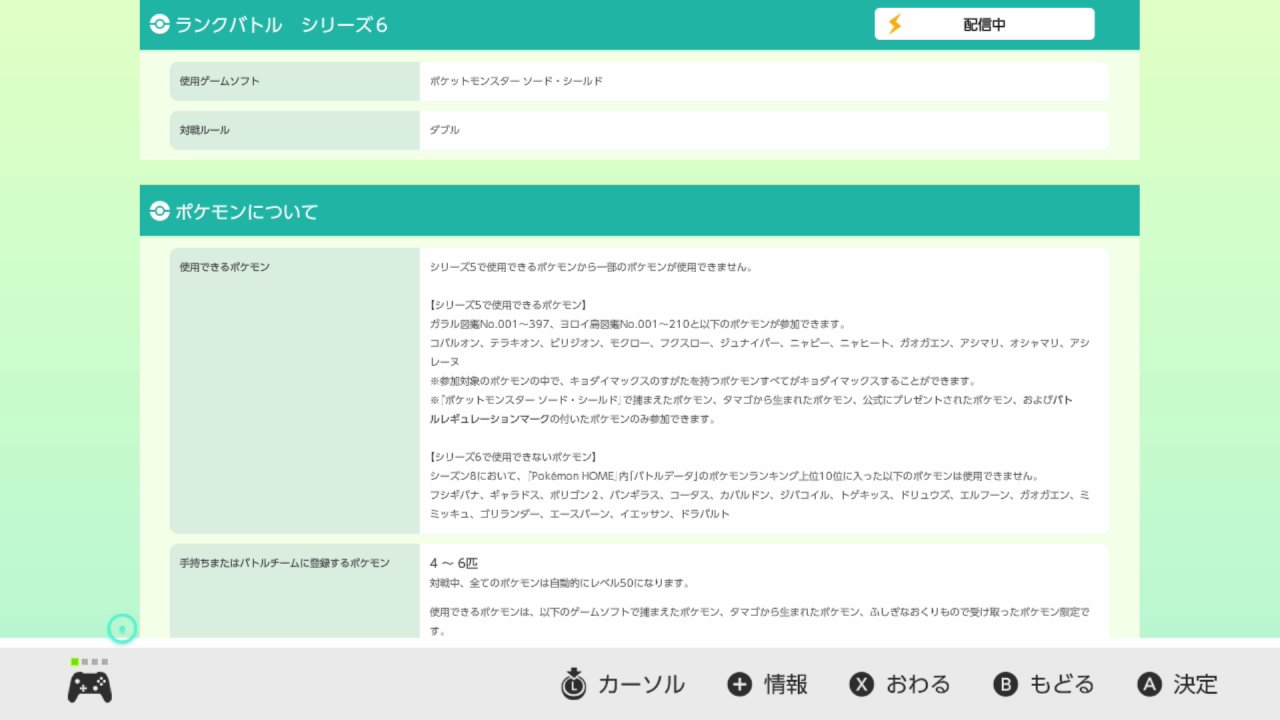Click the カーソル label
The height and width of the screenshot is (720, 1280).
click(641, 684)
